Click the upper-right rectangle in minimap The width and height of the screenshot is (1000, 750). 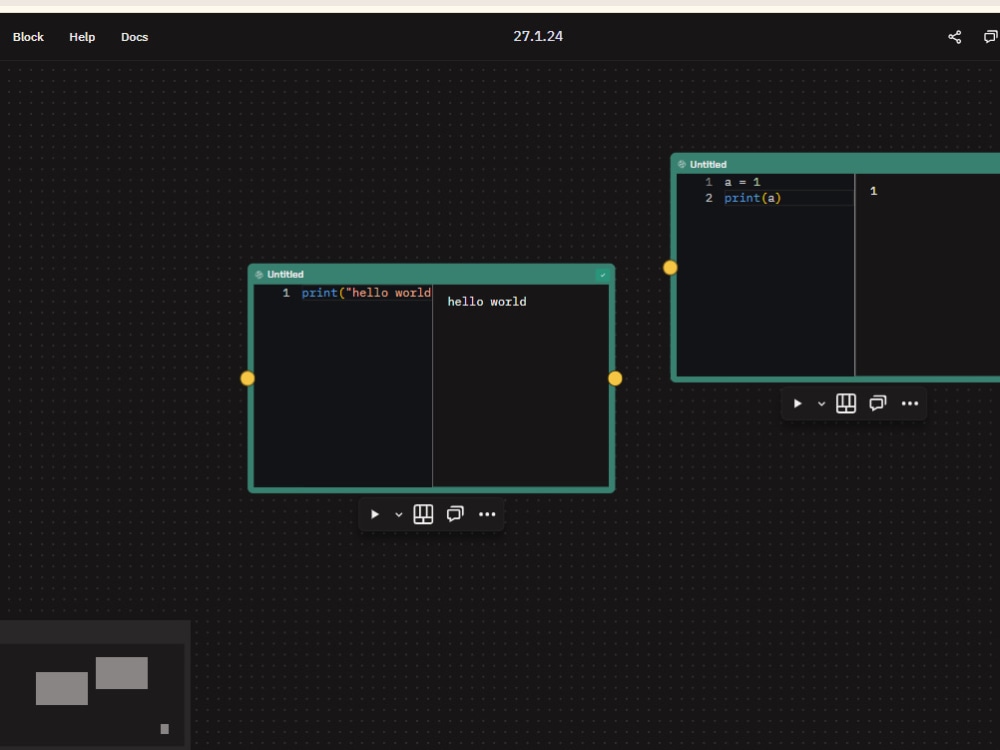point(122,673)
